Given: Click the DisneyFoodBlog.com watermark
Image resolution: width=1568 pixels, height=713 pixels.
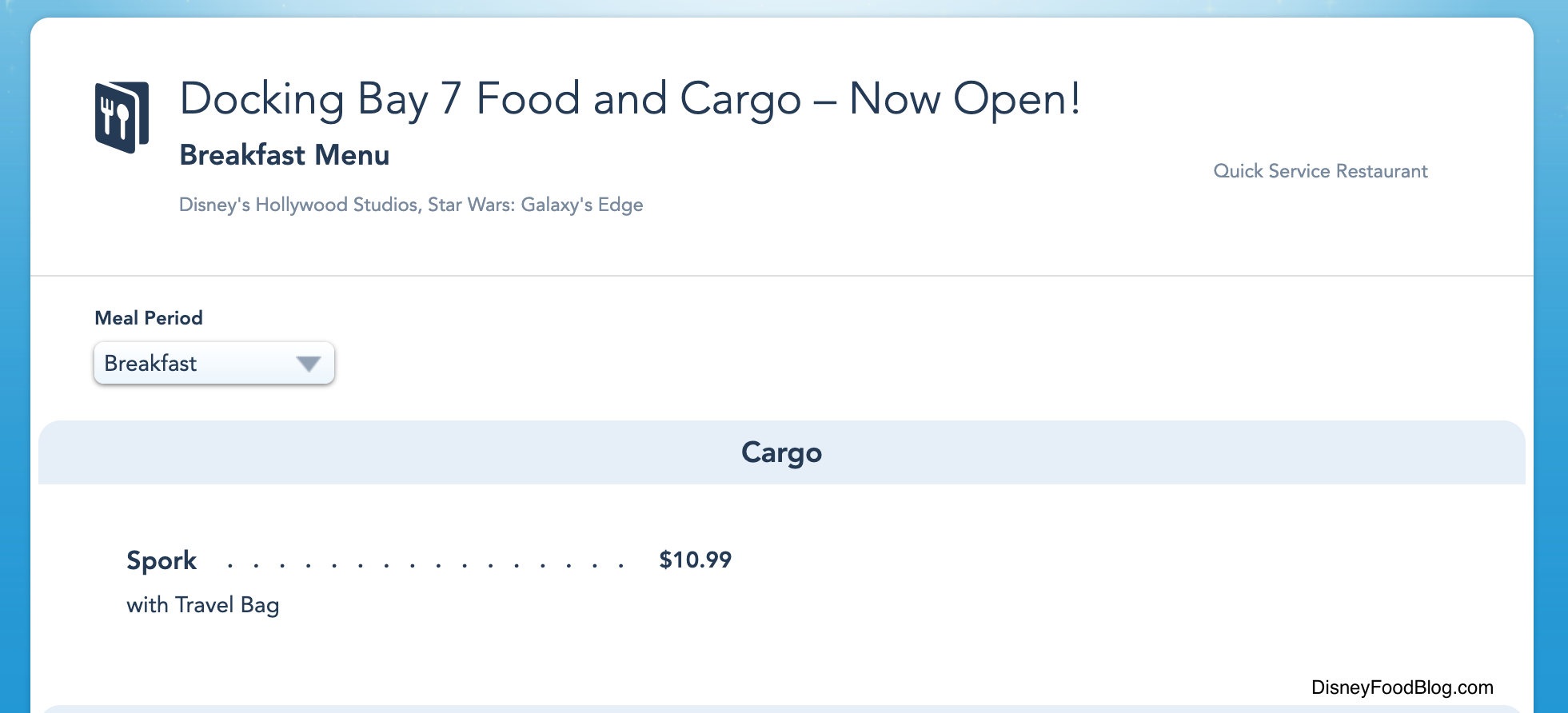Looking at the screenshot, I should coord(1402,687).
